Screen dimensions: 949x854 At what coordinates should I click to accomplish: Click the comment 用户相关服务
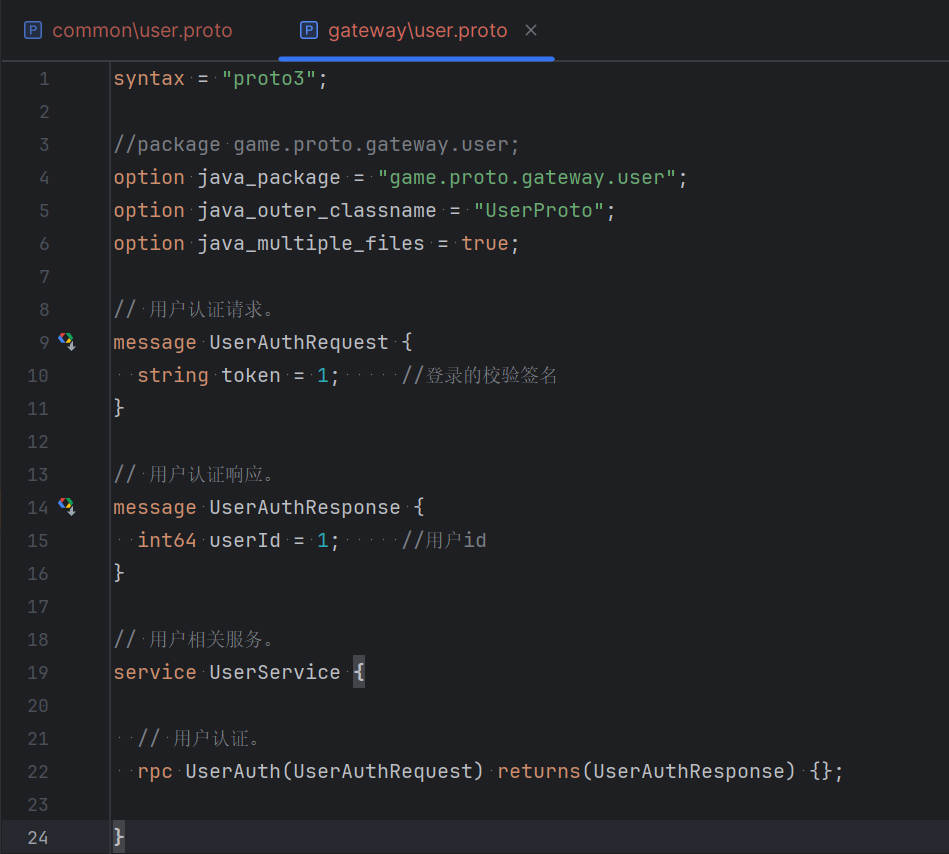194,639
